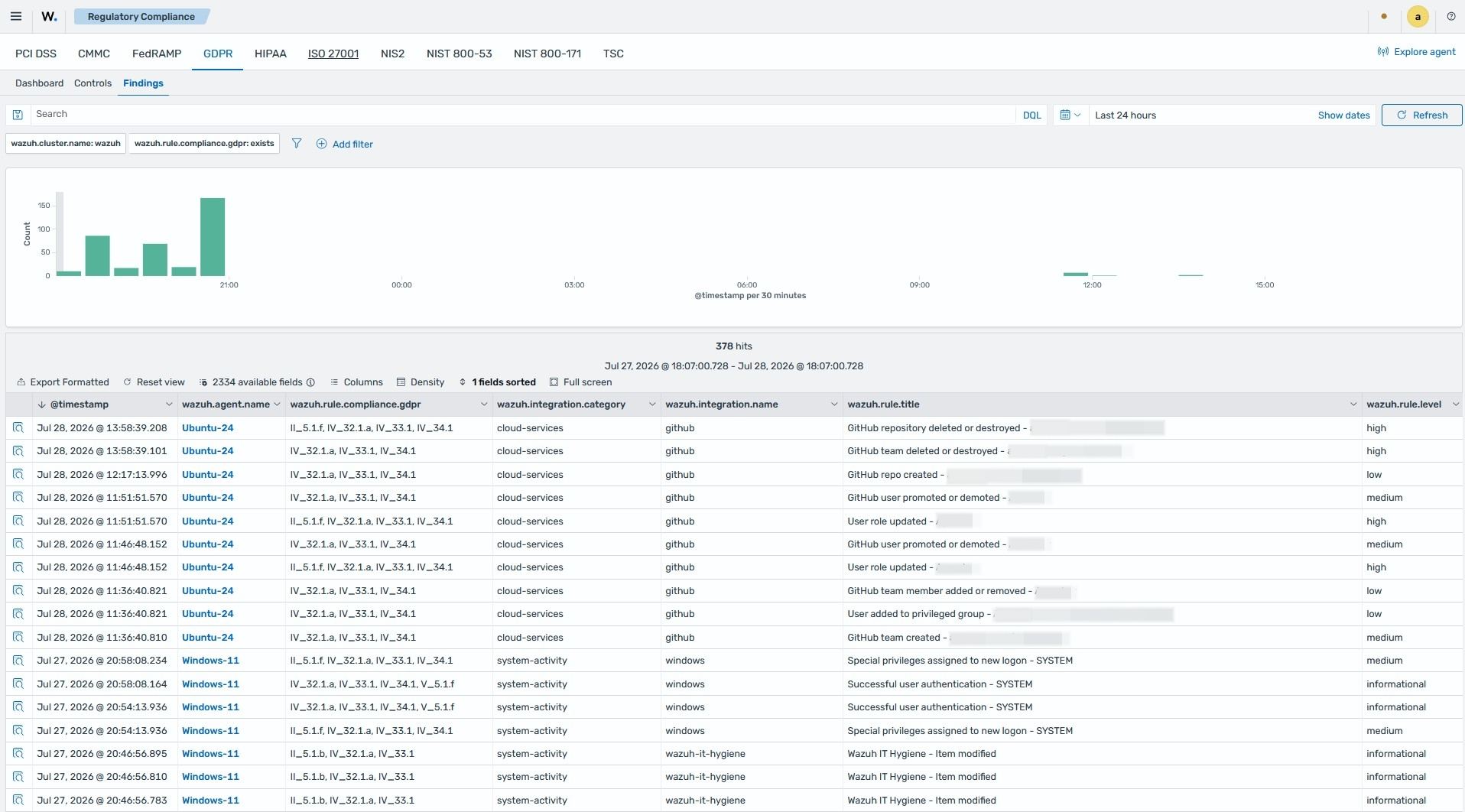This screenshot has height=812, width=1465.
Task: Open the help icon in top bar
Action: click(1451, 16)
